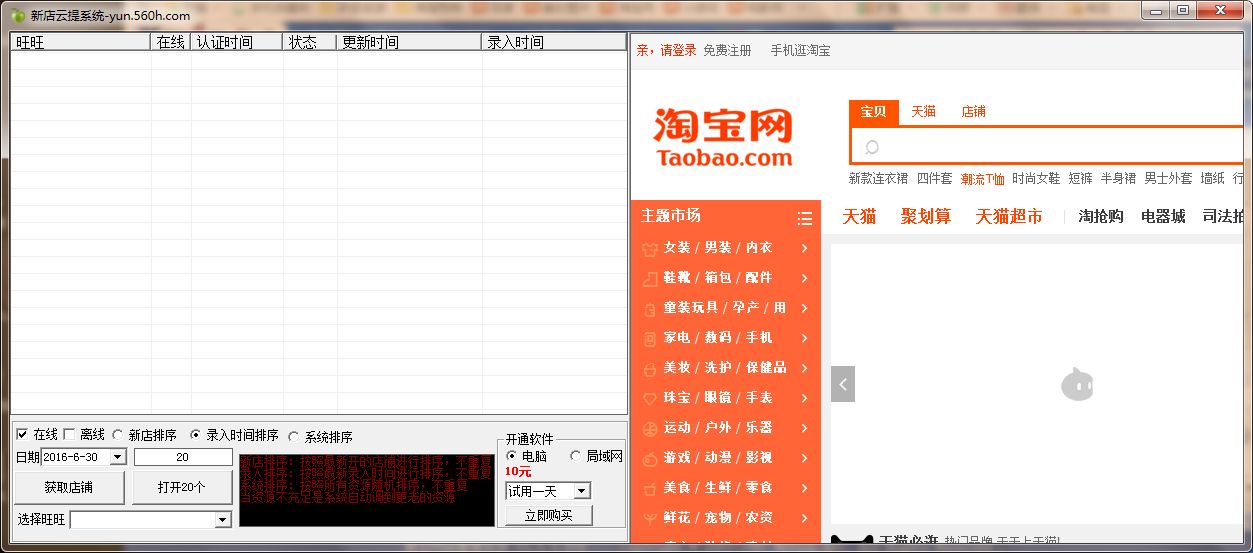Viewport: 1253px width, 553px height.
Task: Select the 新店排序 radio button
Action: [118, 436]
